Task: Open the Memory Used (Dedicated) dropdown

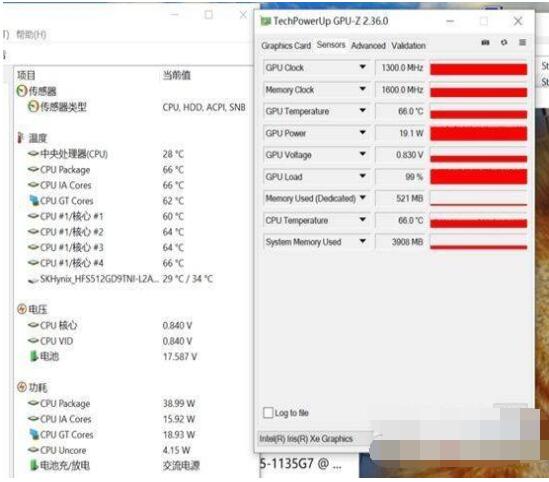Action: pyautogui.click(x=363, y=198)
